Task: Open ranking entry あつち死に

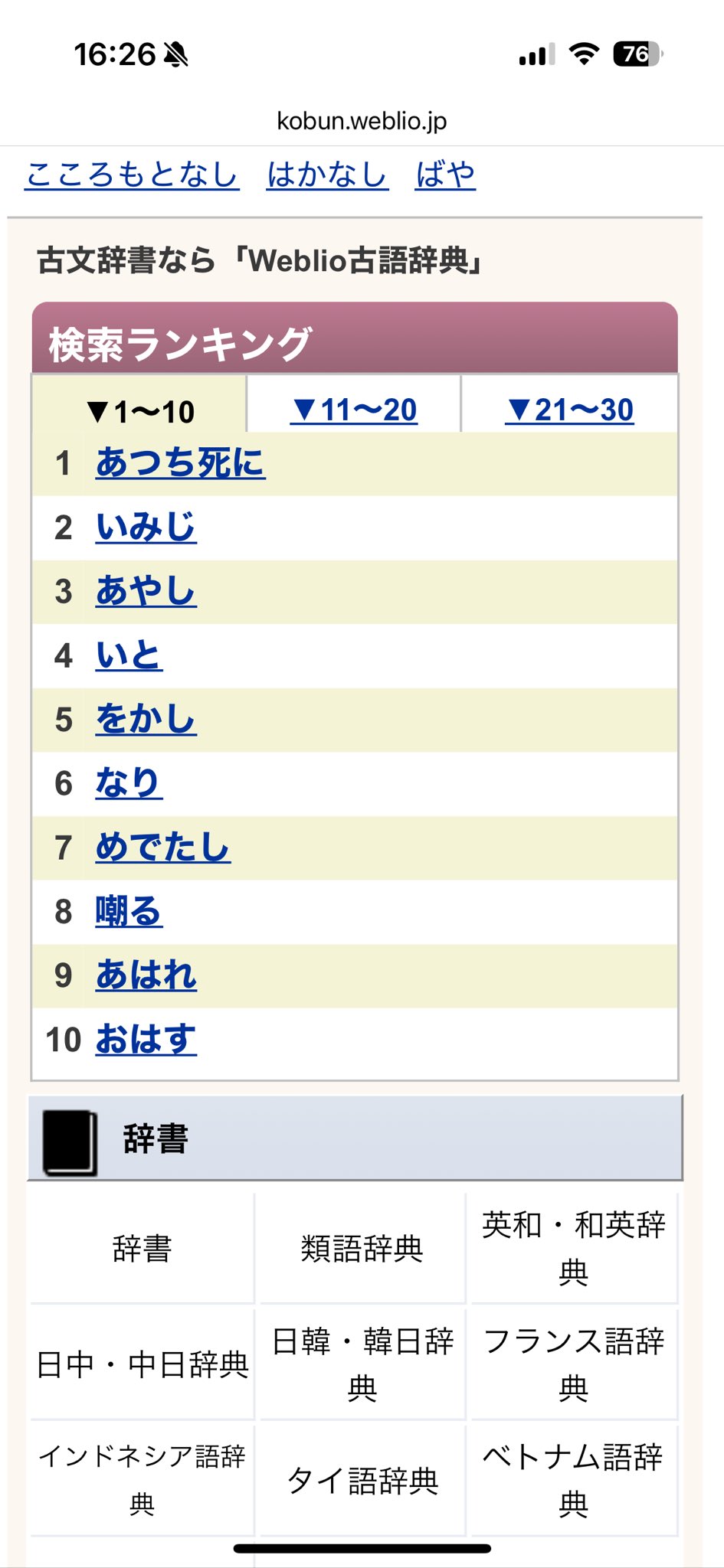Action: (x=180, y=463)
